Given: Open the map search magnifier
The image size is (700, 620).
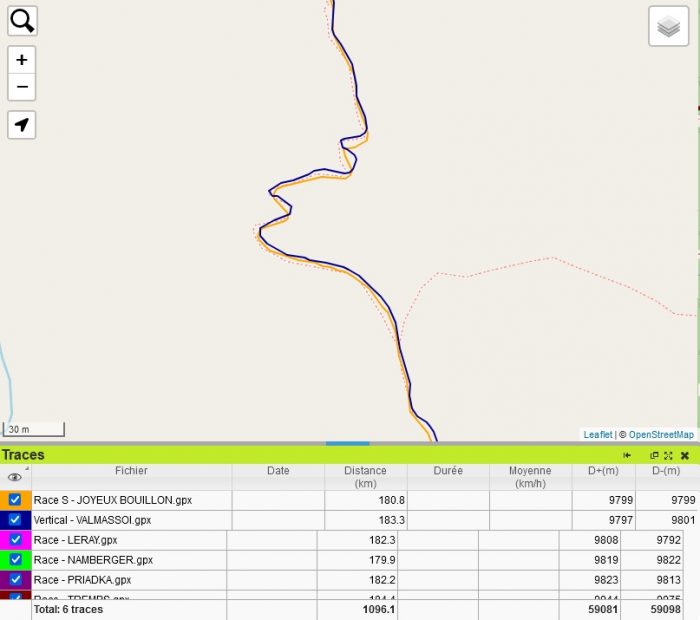Looking at the screenshot, I should click(x=22, y=21).
